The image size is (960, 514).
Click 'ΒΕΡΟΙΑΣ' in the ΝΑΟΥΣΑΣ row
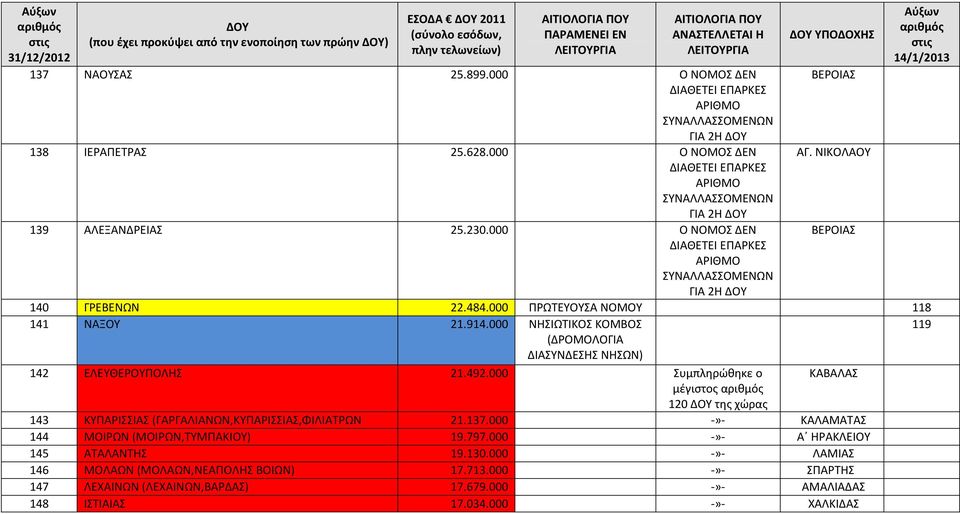831,75
